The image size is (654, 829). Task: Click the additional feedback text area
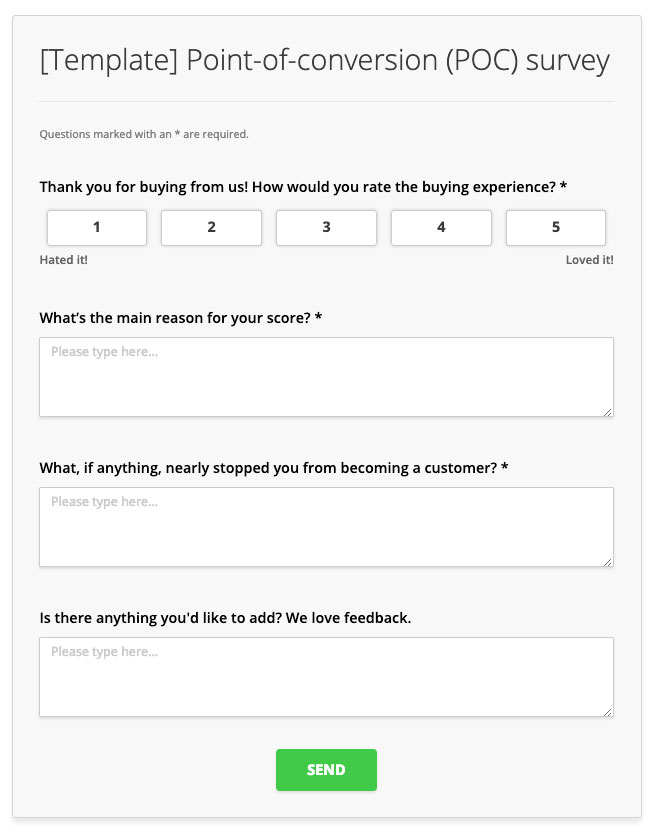pyautogui.click(x=326, y=677)
